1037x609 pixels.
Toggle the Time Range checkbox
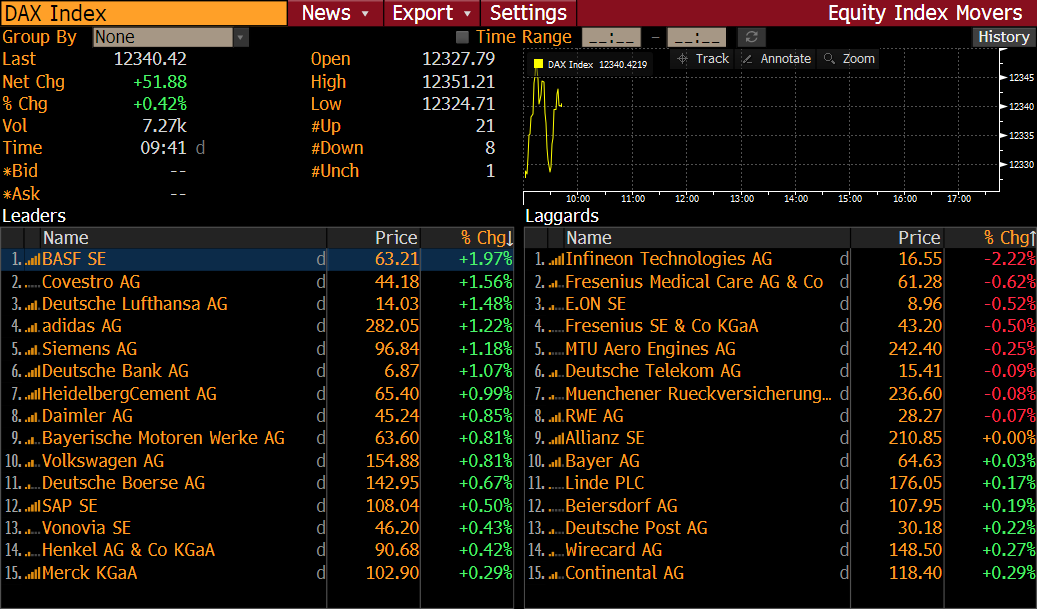coord(462,37)
